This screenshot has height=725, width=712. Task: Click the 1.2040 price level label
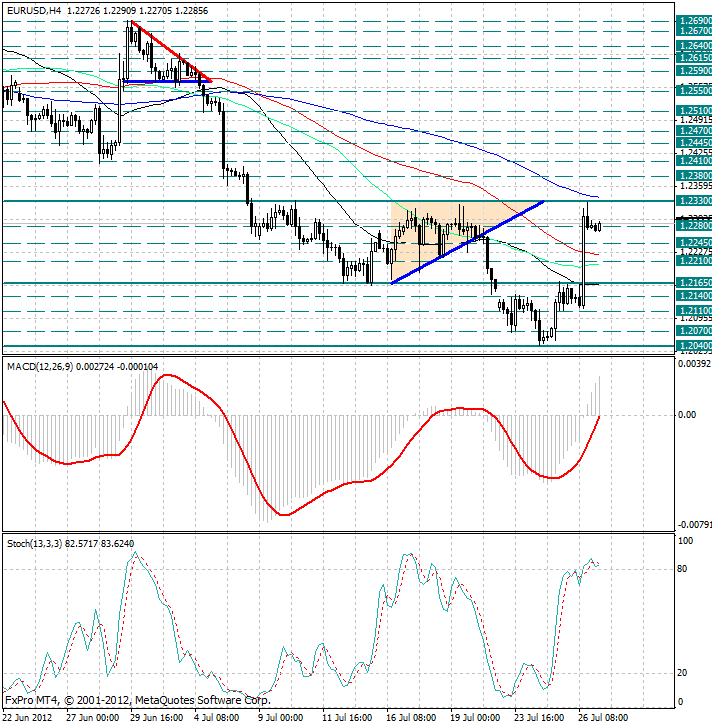click(694, 346)
